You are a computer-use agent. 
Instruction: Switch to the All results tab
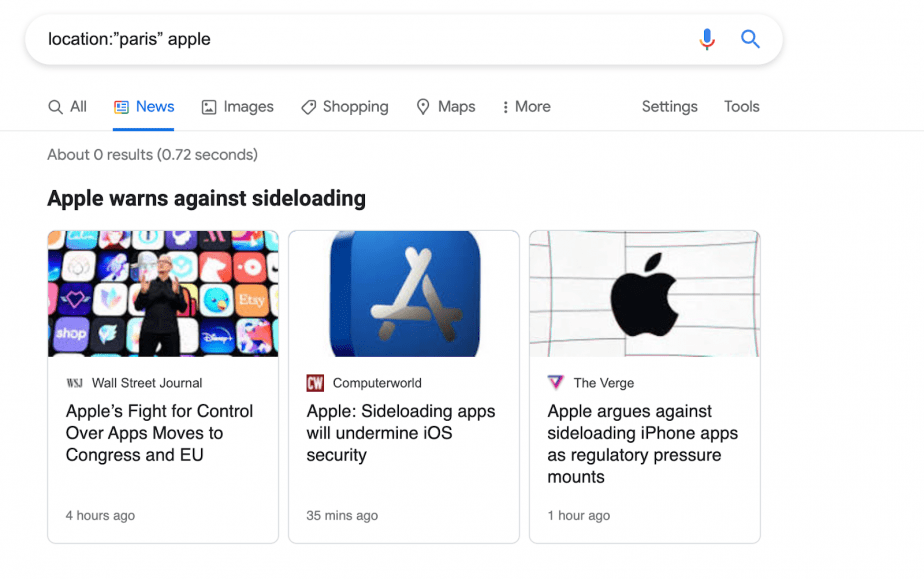[x=67, y=107]
